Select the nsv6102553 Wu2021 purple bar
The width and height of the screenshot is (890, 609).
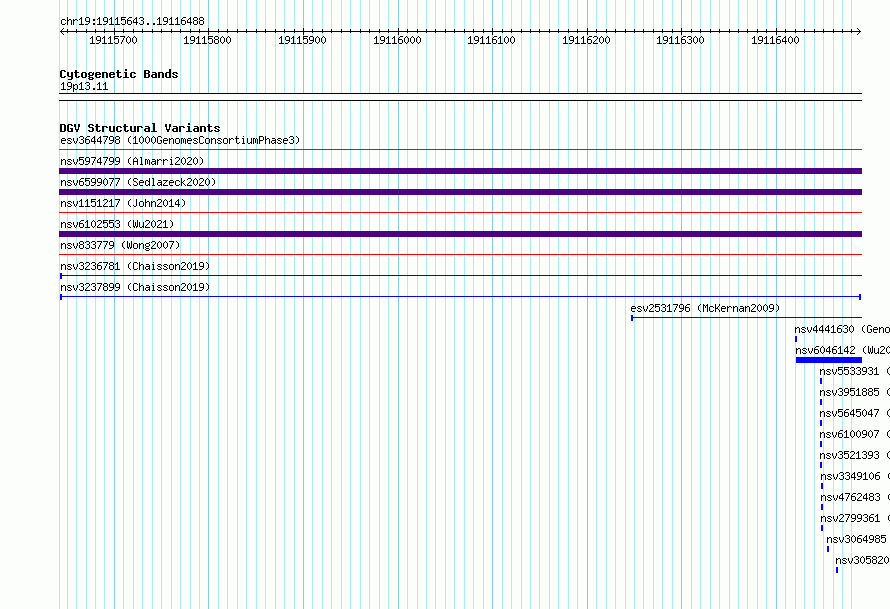pyautogui.click(x=460, y=234)
